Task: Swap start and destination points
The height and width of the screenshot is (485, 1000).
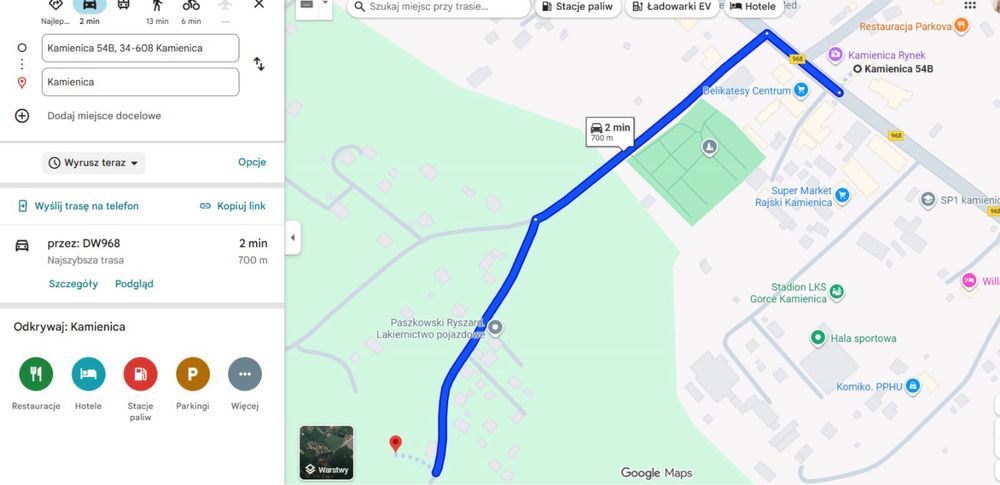Action: [259, 64]
